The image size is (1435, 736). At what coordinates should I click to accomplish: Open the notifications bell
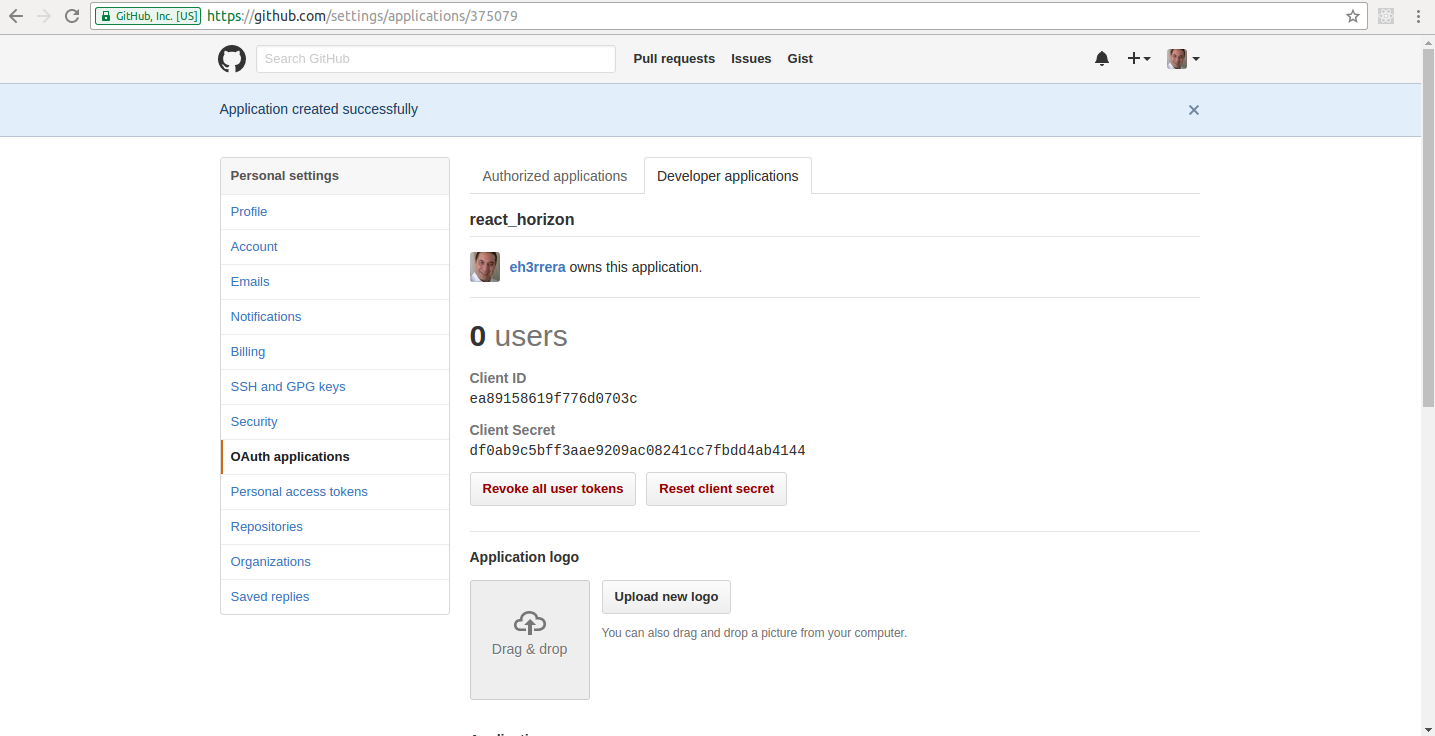coord(1102,59)
